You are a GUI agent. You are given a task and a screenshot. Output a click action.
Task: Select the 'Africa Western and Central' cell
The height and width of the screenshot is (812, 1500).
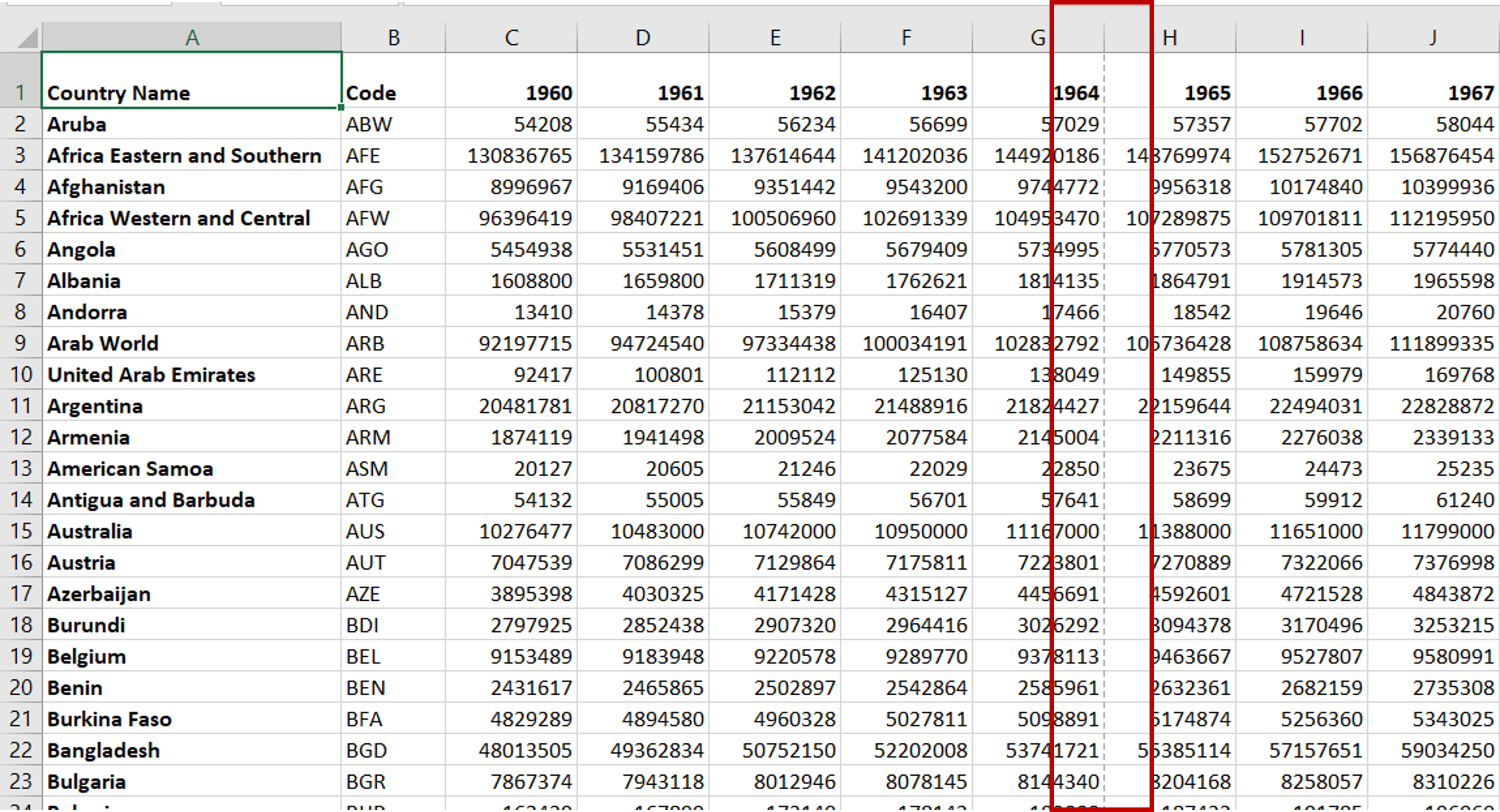[x=191, y=218]
